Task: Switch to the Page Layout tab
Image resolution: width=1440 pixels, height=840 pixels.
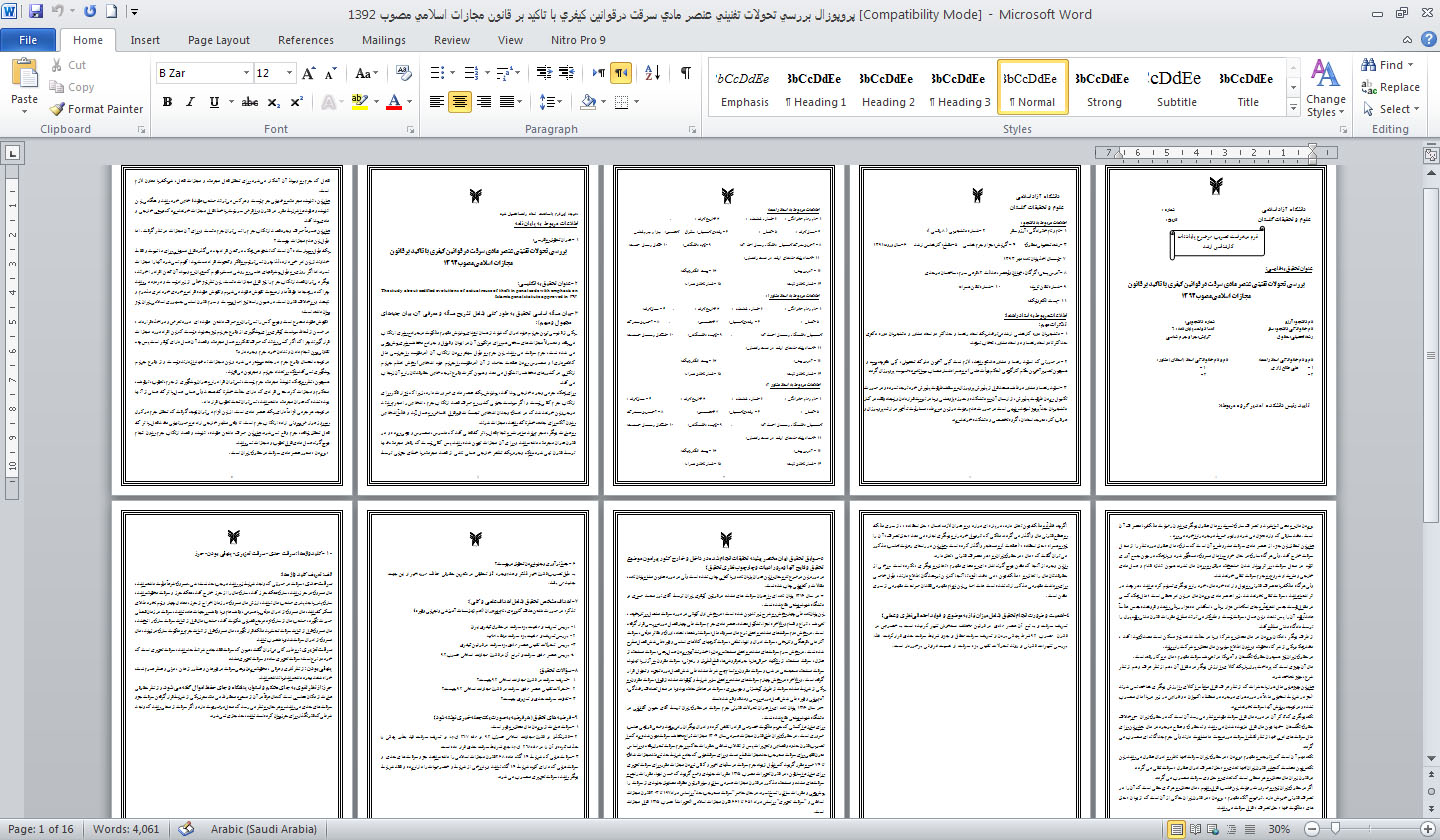Action: pos(219,40)
